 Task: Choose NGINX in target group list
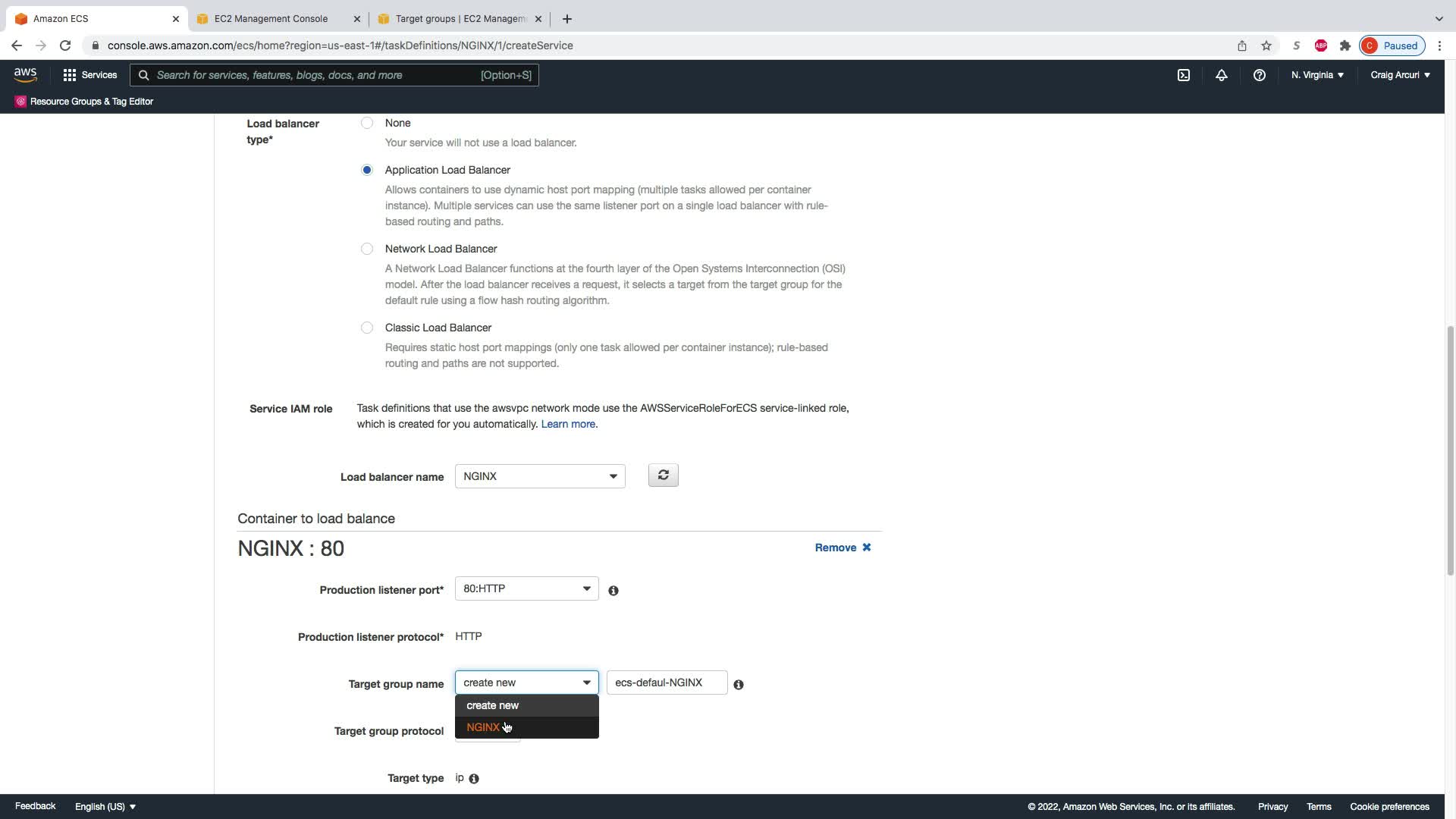(x=484, y=727)
